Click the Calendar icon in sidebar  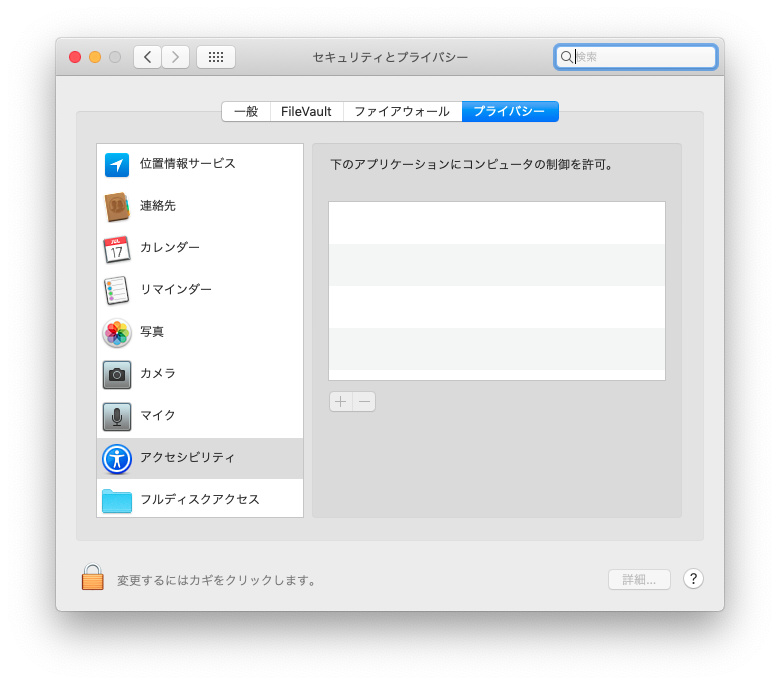[117, 249]
